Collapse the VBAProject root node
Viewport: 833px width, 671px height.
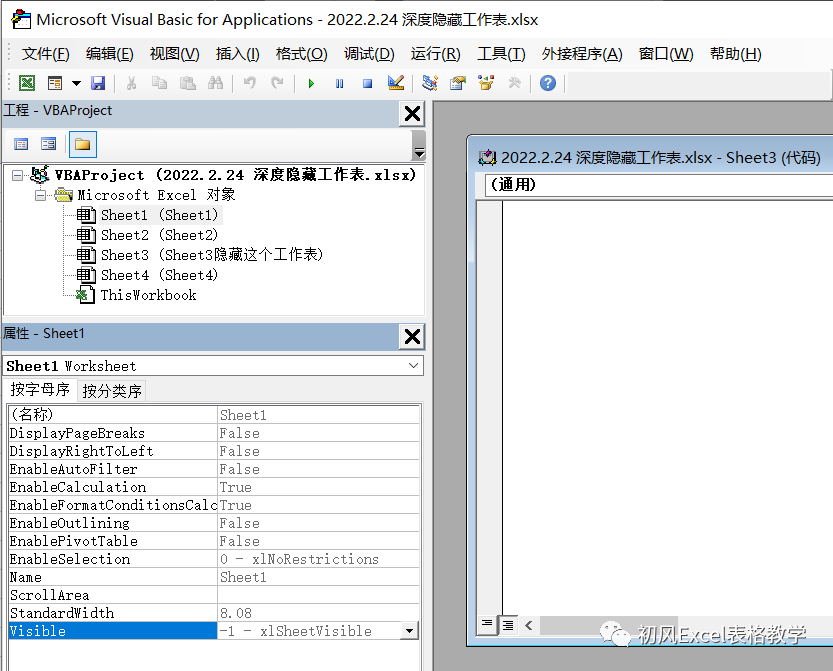(x=17, y=175)
